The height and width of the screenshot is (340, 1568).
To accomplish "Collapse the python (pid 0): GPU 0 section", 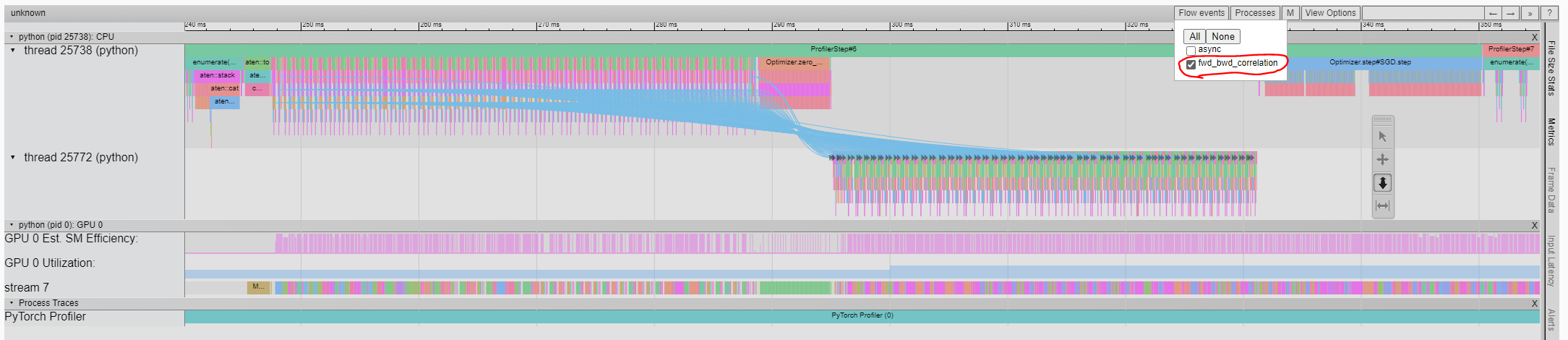I will (12, 225).
